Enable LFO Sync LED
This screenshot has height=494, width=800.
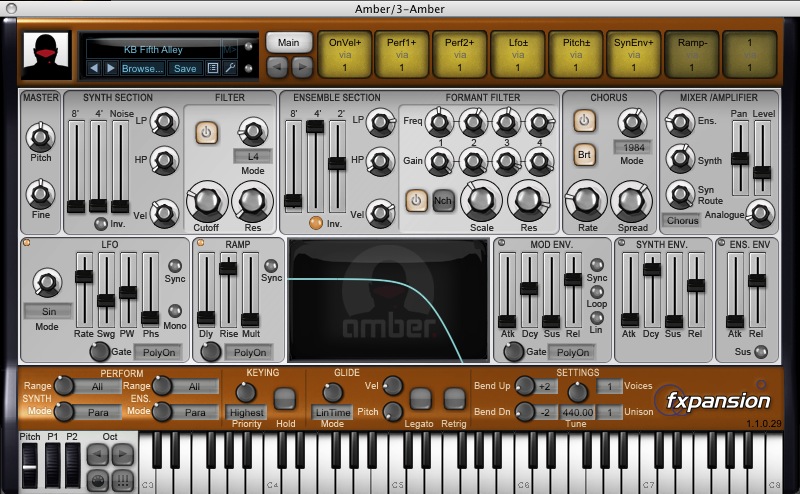[x=175, y=265]
